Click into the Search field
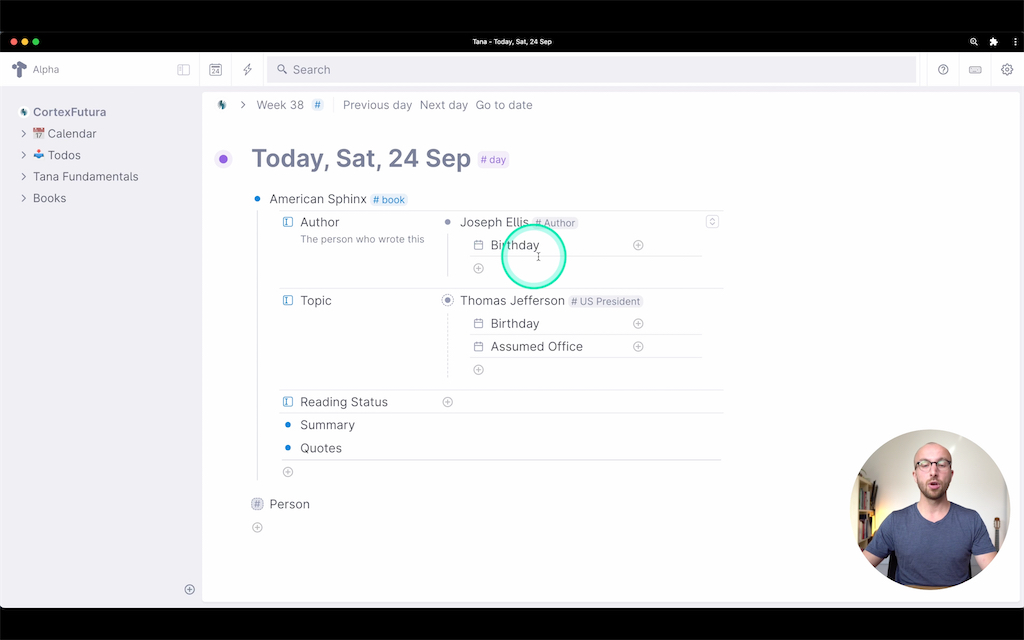 tap(591, 70)
